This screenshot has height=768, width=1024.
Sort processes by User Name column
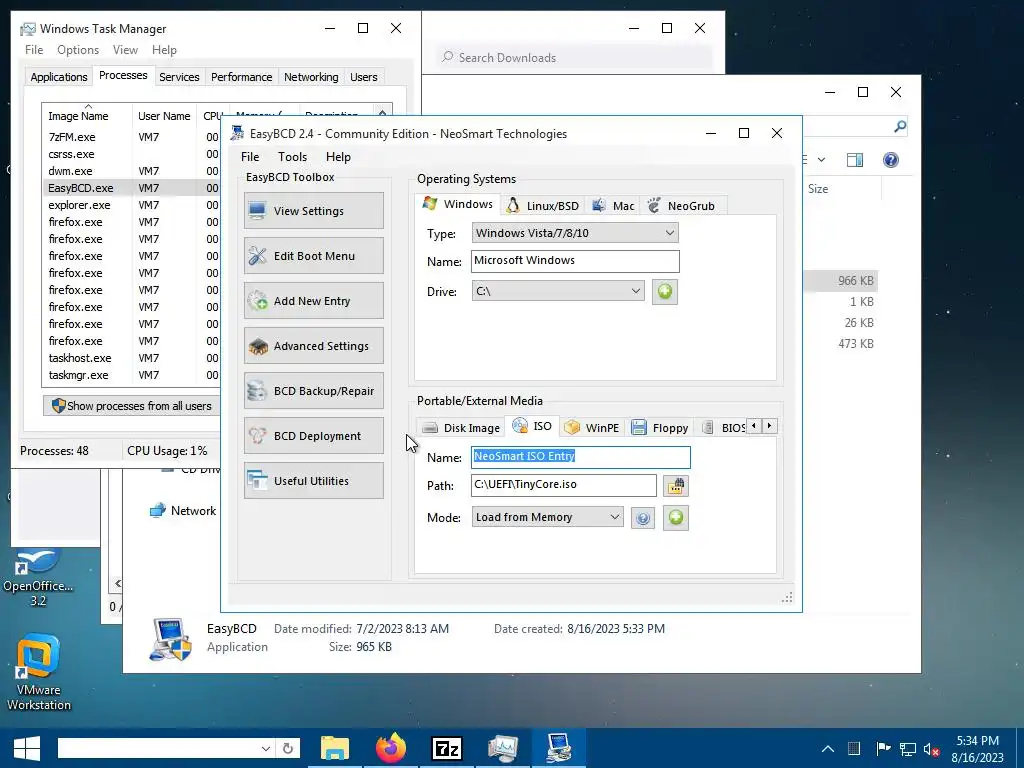point(164,116)
